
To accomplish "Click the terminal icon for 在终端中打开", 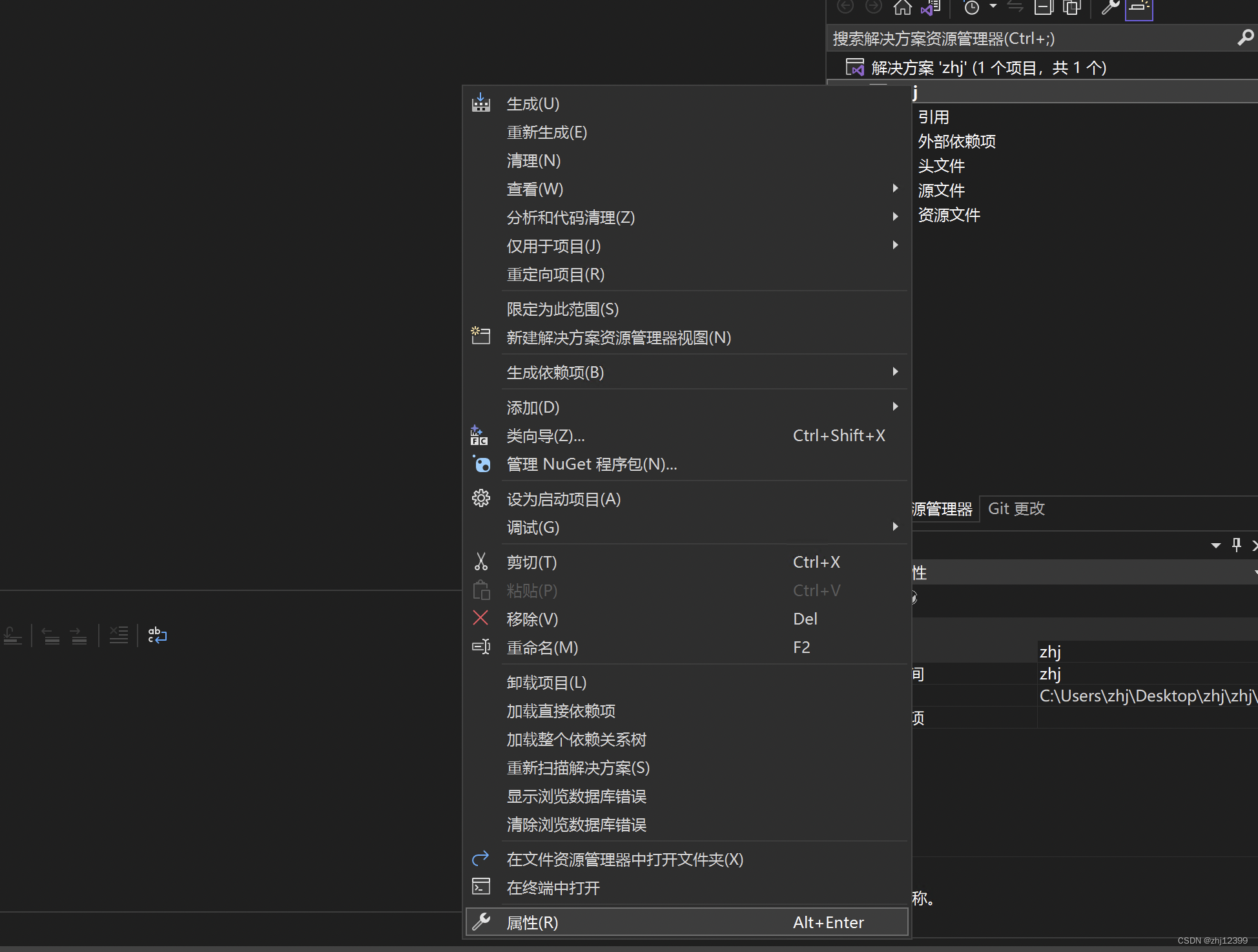I will pos(481,886).
